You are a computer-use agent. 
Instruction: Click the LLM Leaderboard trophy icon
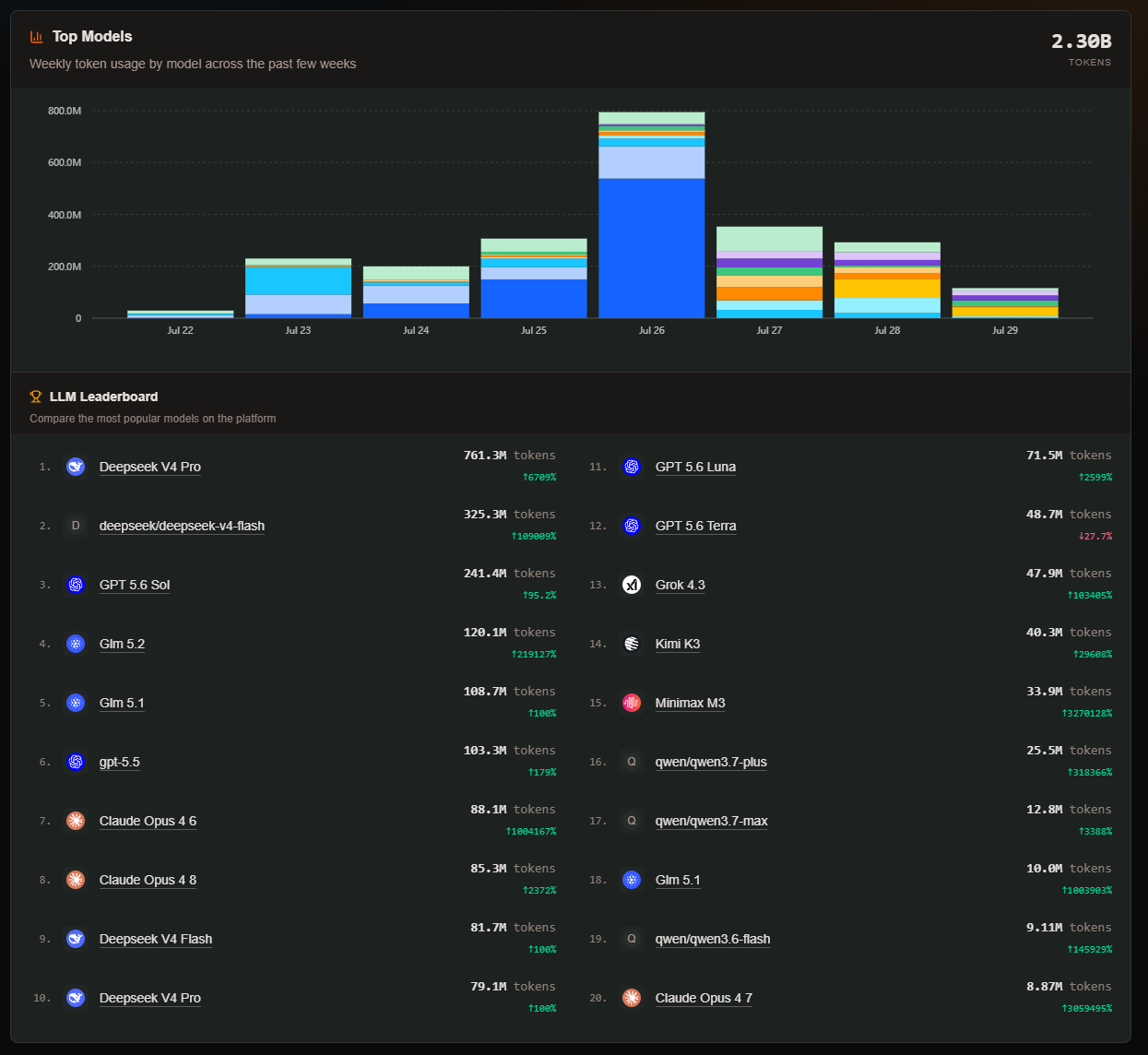[36, 397]
